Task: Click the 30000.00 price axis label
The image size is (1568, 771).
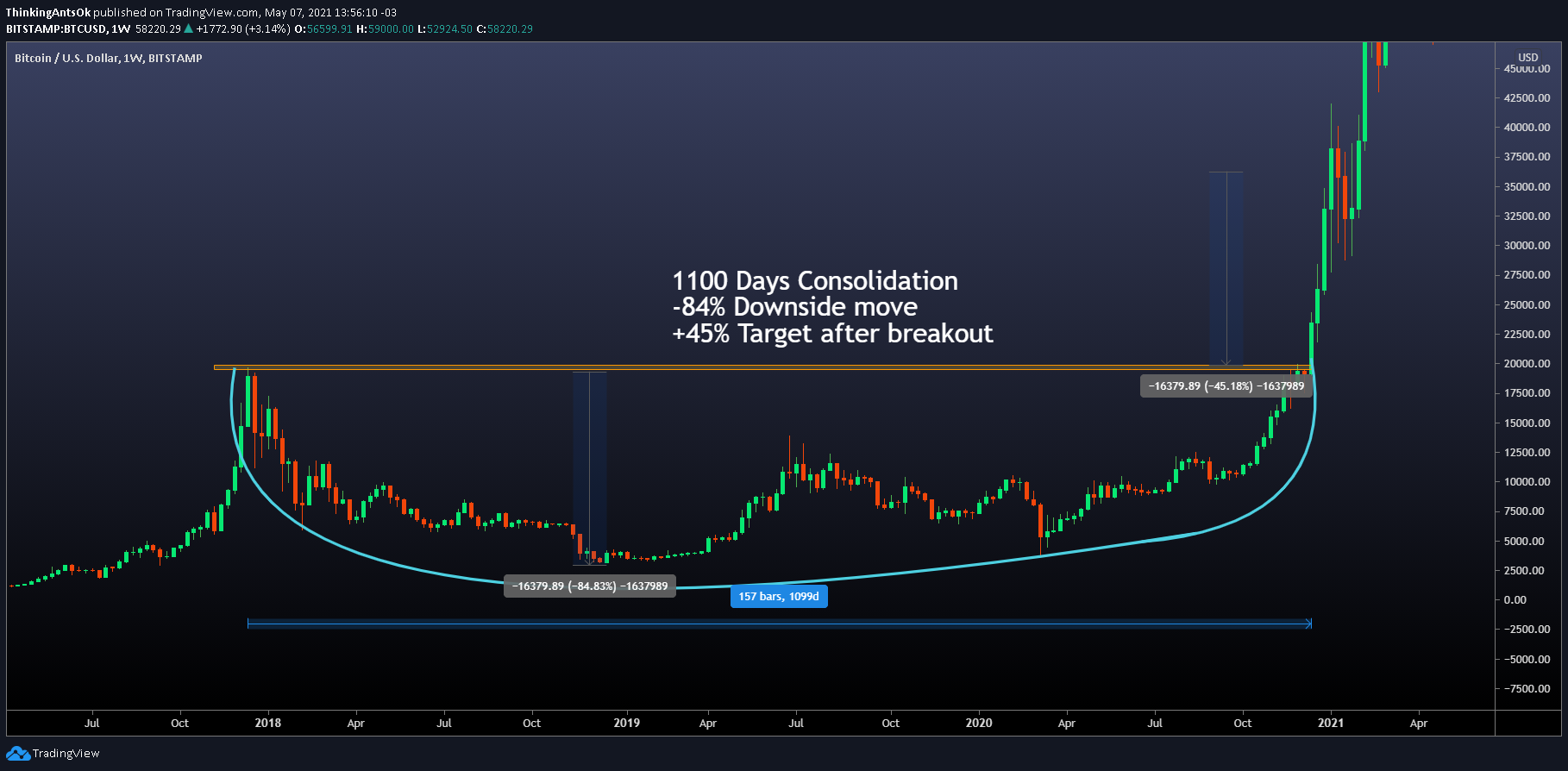Action: coord(1527,246)
